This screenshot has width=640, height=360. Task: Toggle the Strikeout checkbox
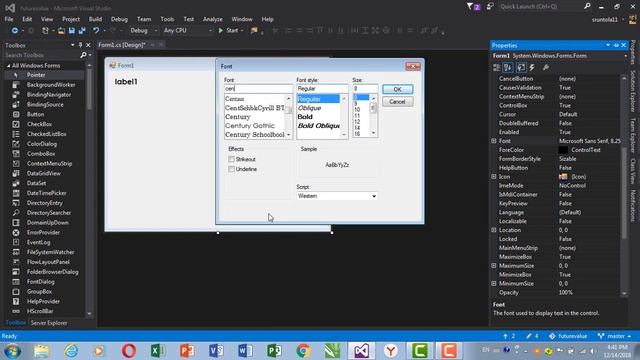231,159
